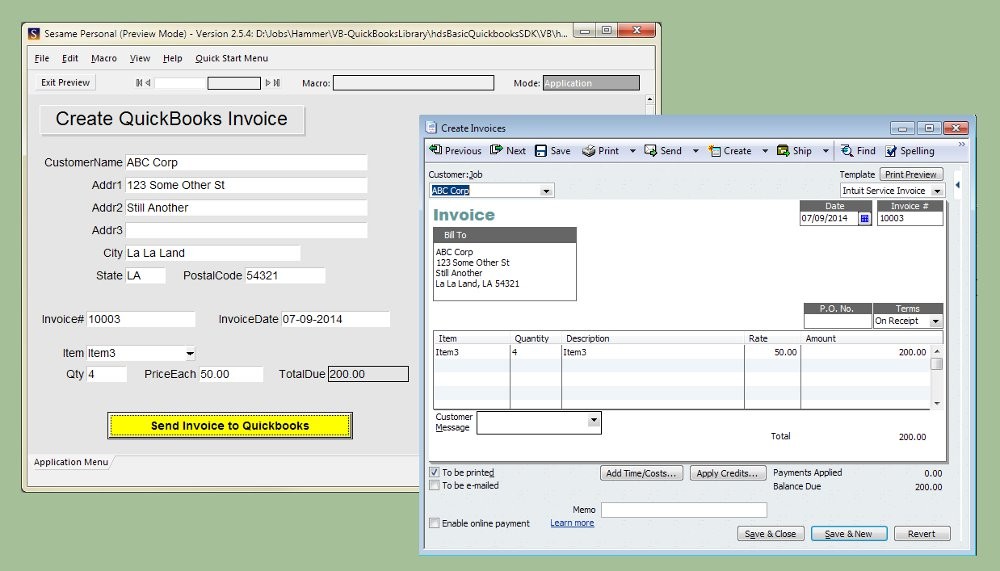Go to next record in Sesame toolbar
Screen dimensions: 1000x571
pyautogui.click(x=268, y=82)
